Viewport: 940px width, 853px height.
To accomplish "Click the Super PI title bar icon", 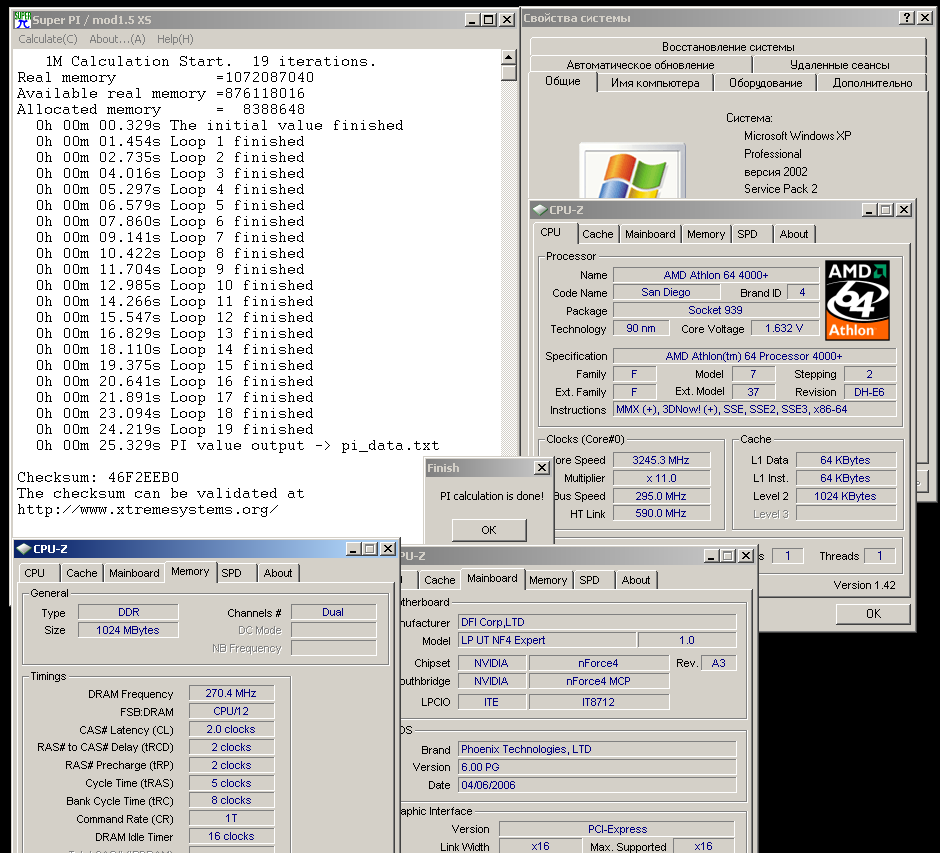I will pos(22,20).
